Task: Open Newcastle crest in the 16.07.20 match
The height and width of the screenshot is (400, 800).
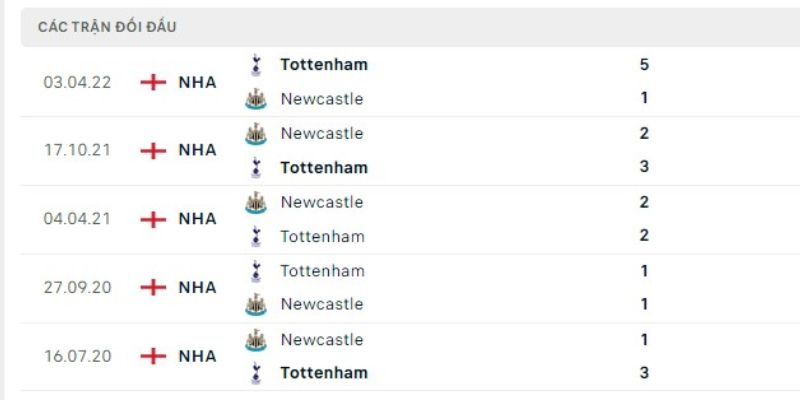Action: (x=256, y=340)
